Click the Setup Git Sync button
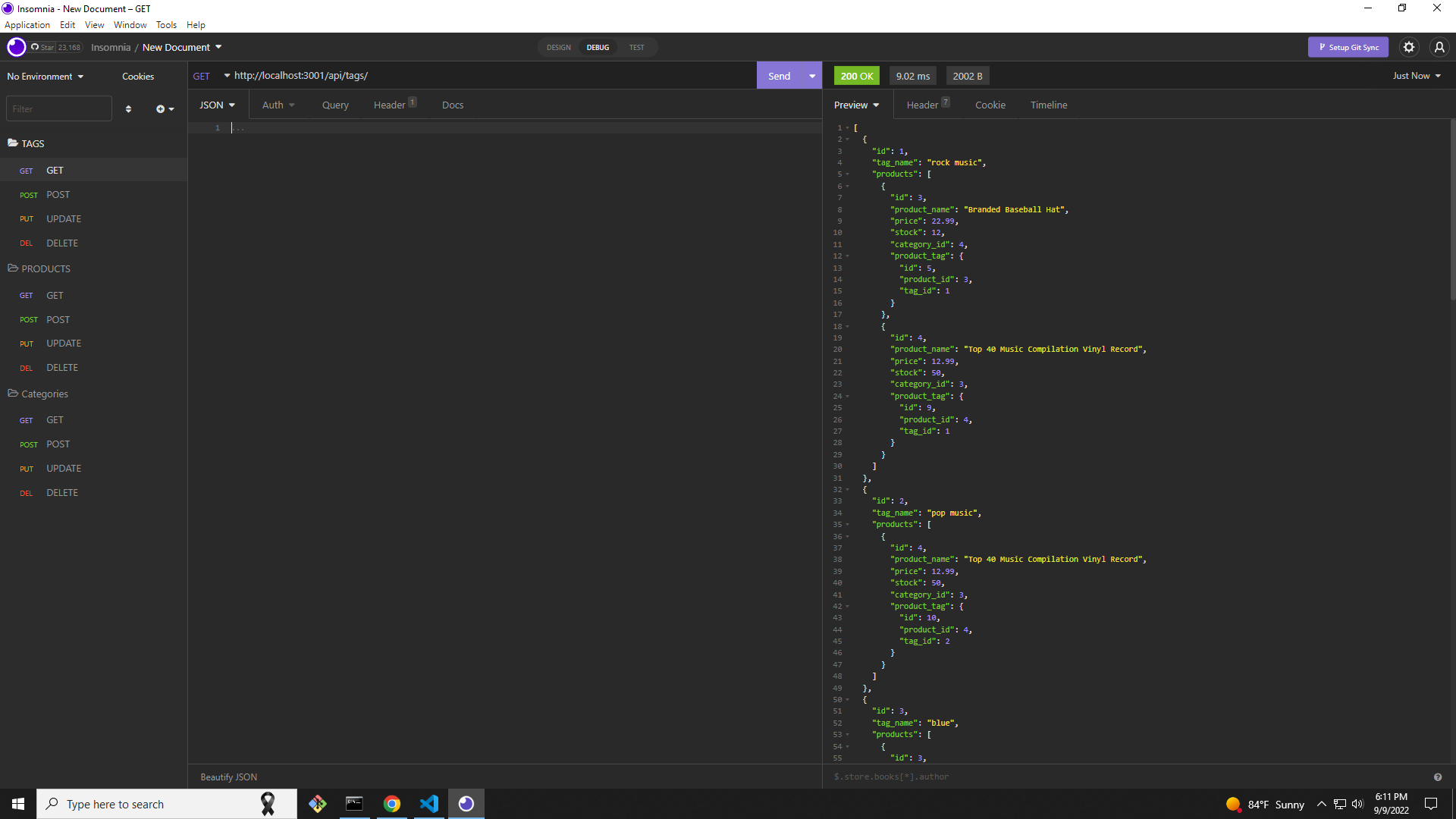The width and height of the screenshot is (1456, 819). coord(1348,47)
